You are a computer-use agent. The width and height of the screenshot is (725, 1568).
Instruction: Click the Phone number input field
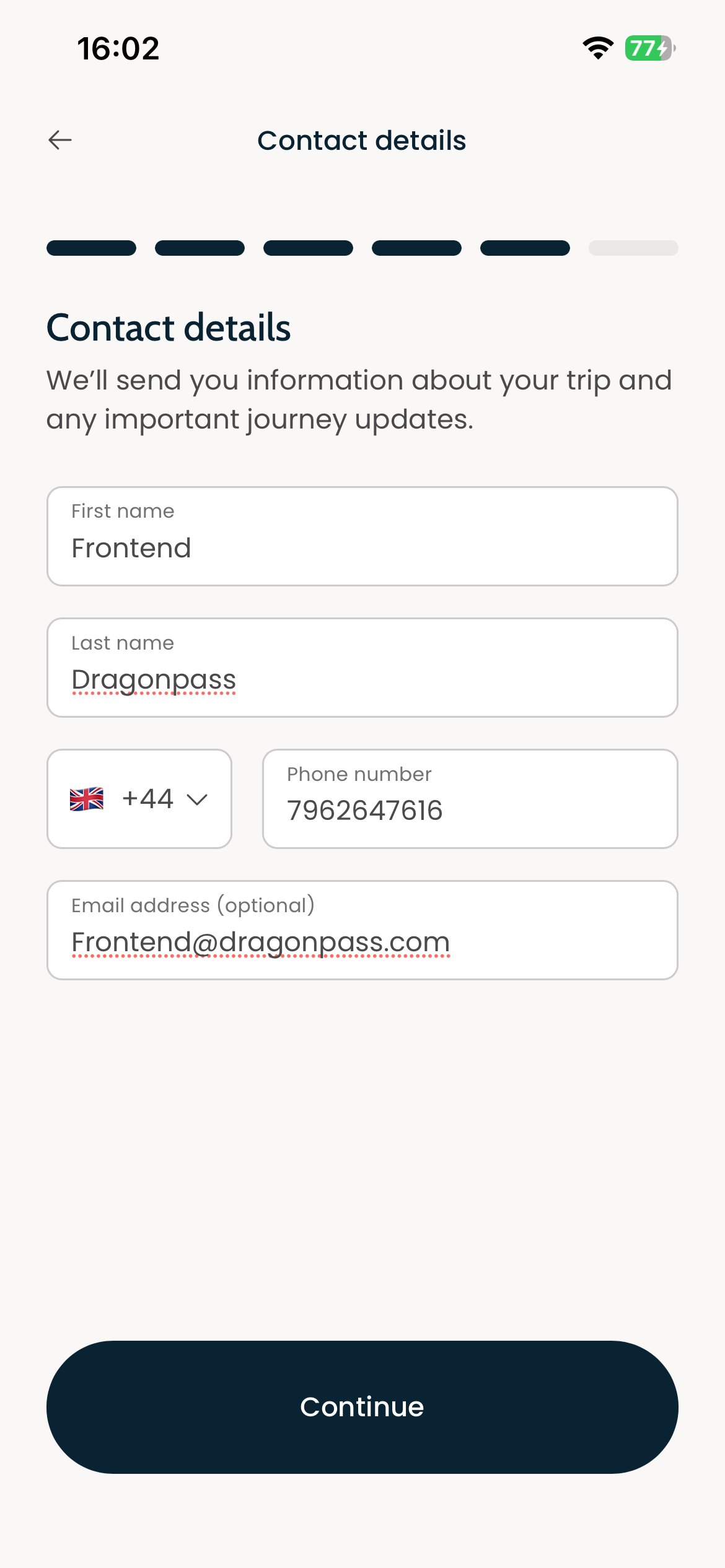pos(470,799)
